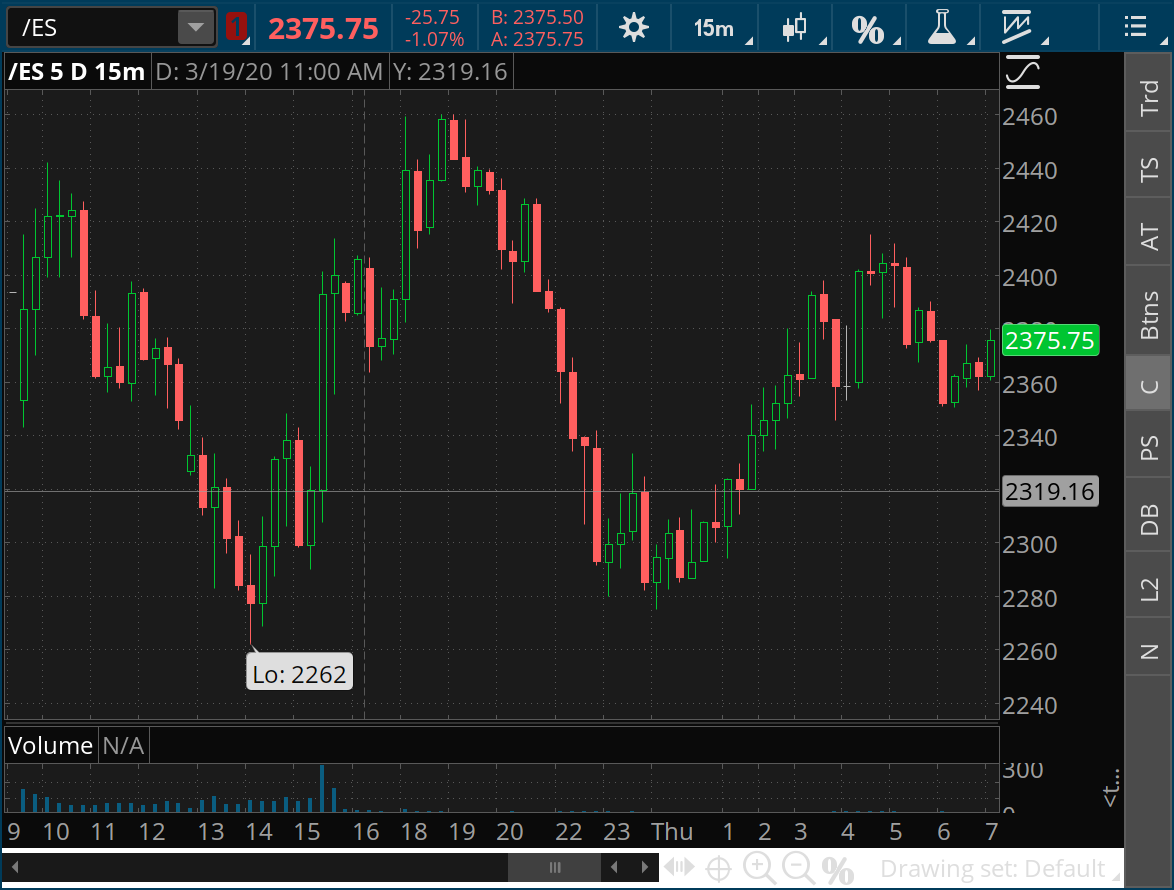The width and height of the screenshot is (1174, 890).
Task: Select the C sidebar tab
Action: coord(1149,385)
